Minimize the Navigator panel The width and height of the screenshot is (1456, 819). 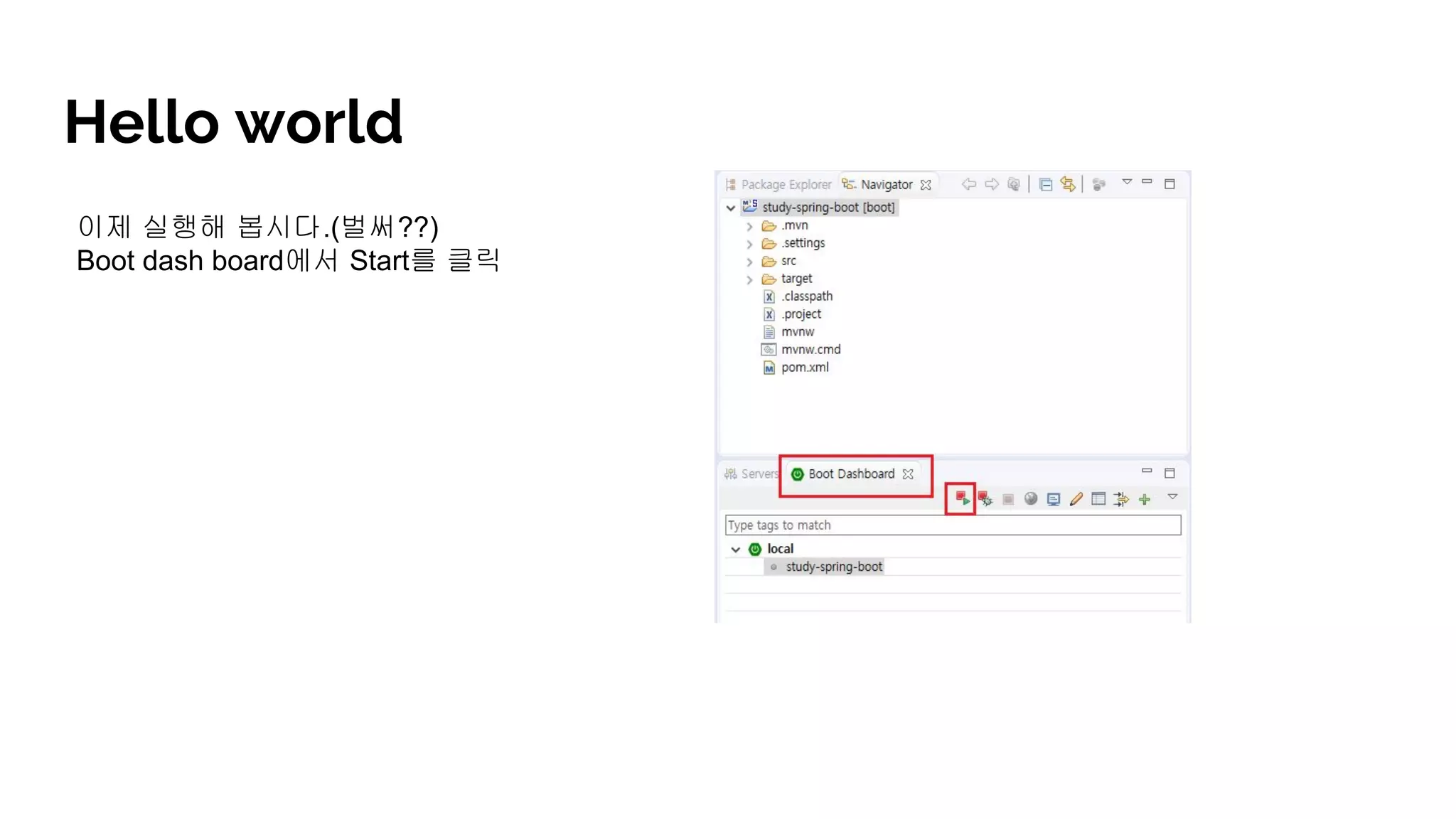click(1147, 181)
